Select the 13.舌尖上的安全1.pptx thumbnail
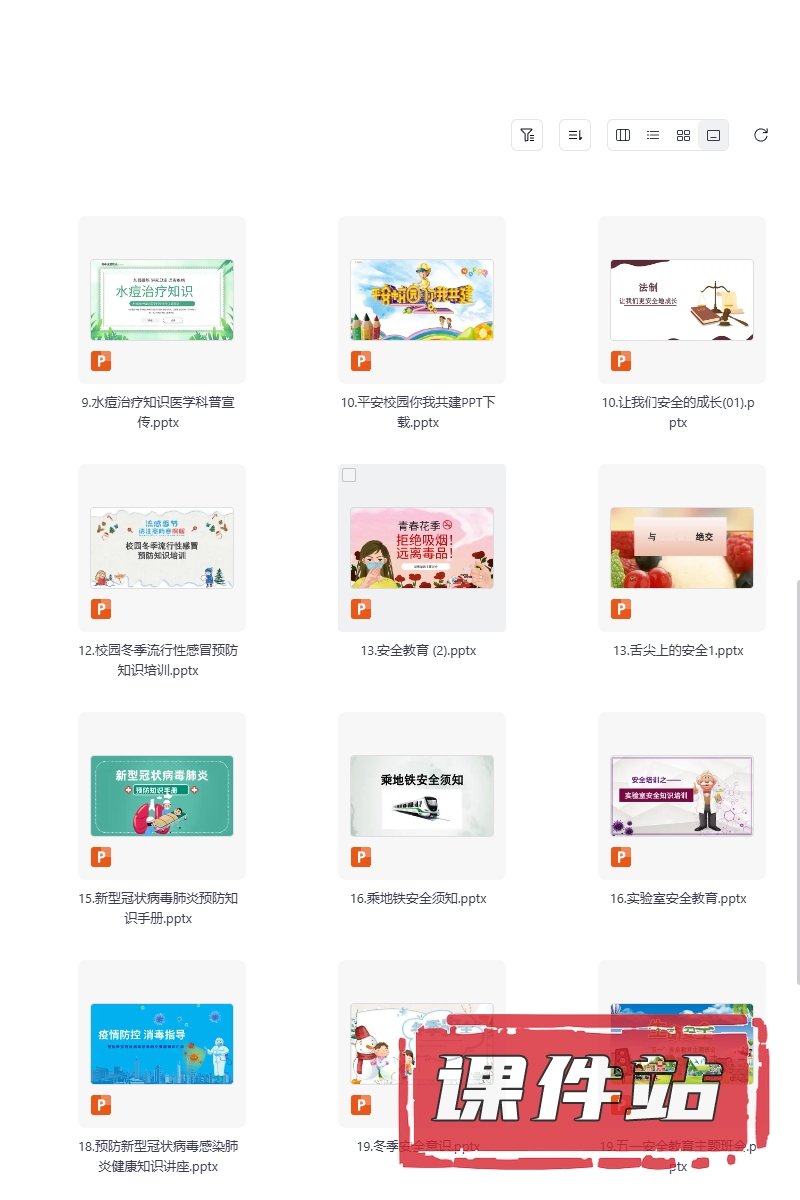800x1200 pixels. tap(682, 548)
